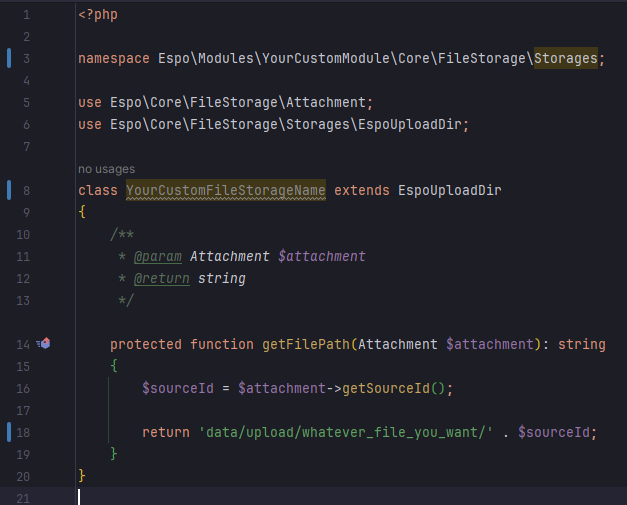Click the 'no usages' inlay hint above the class
The width and height of the screenshot is (627, 505).
click(106, 169)
